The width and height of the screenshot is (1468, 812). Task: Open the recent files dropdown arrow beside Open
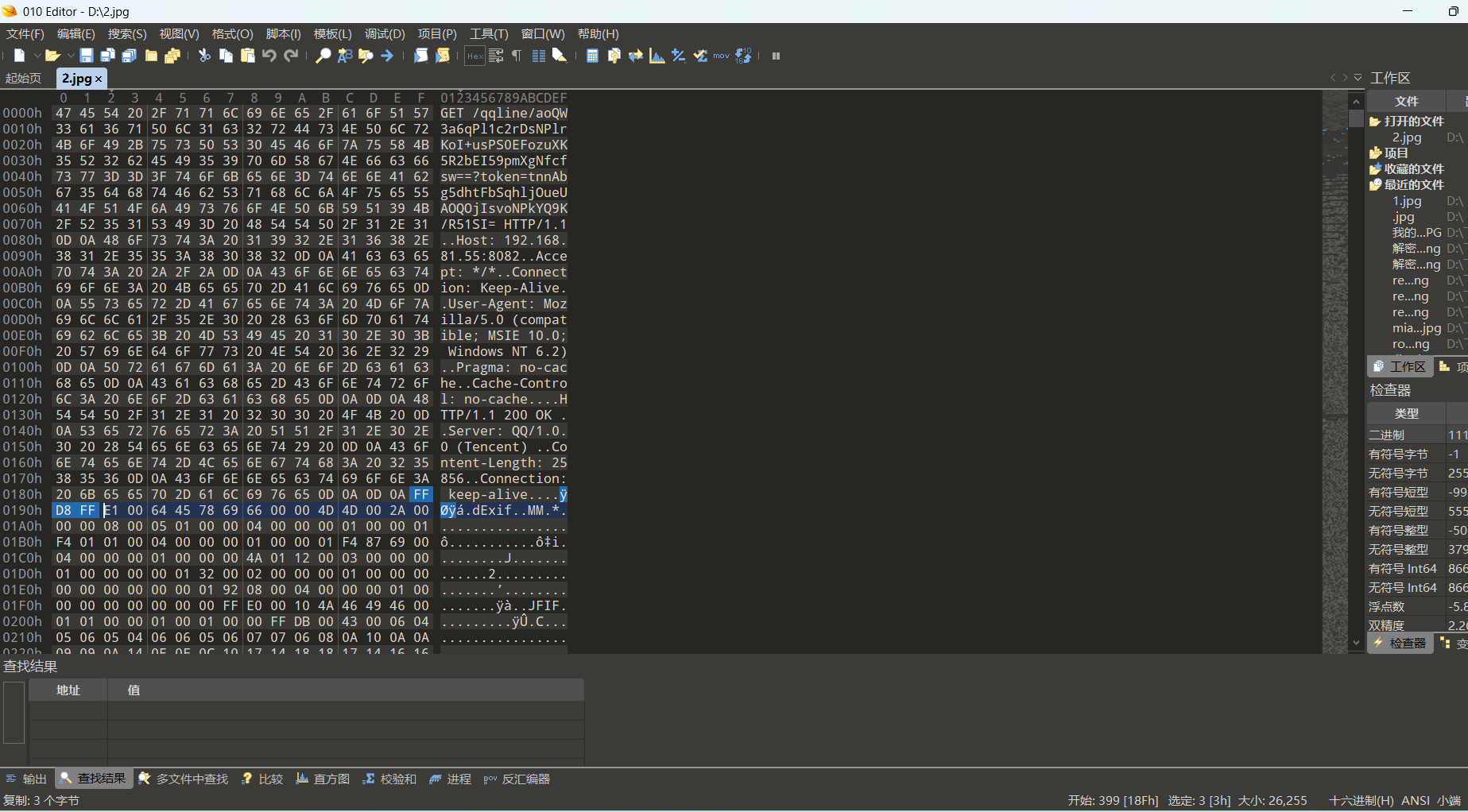[x=70, y=56]
